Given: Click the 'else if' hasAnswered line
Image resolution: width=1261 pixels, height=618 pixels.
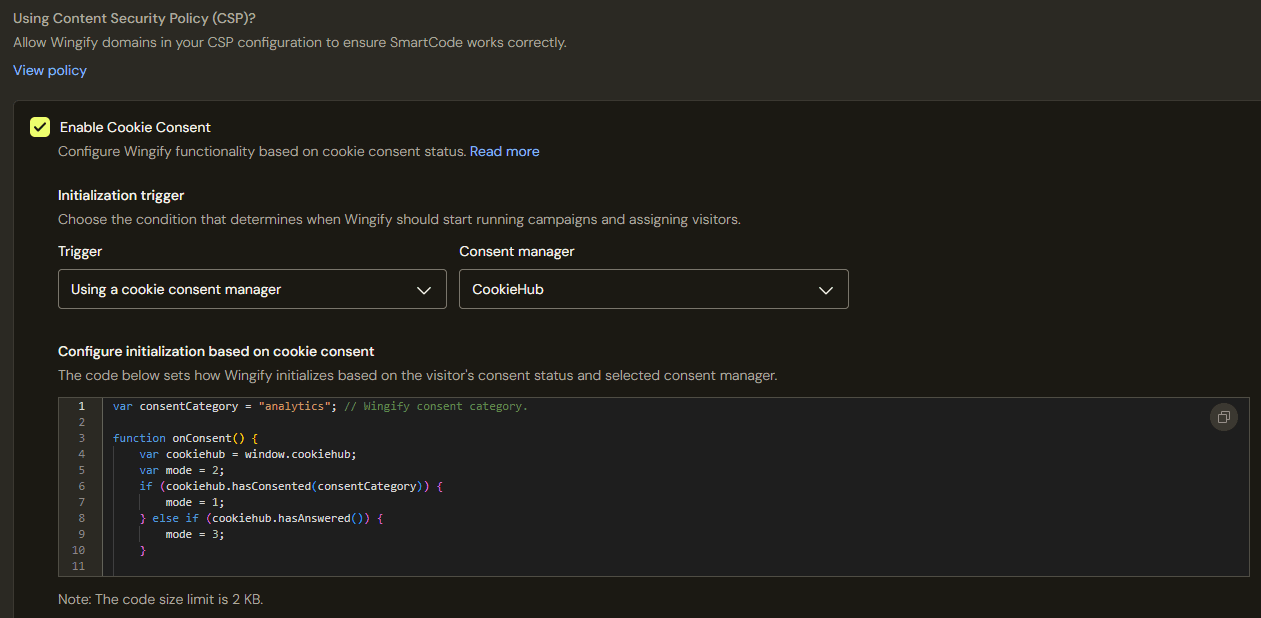Looking at the screenshot, I should [x=262, y=518].
